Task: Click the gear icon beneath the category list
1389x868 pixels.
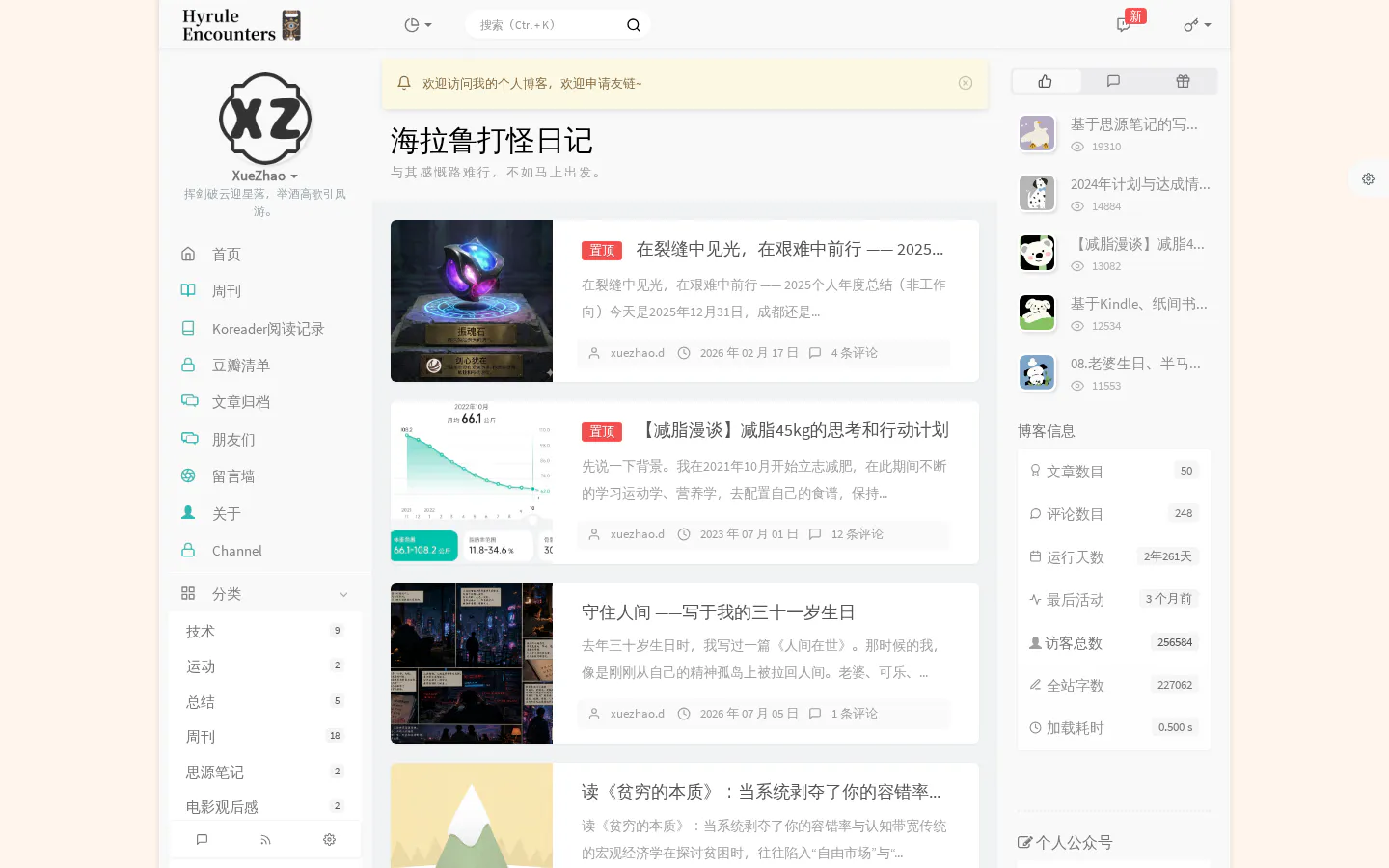Action: 329,840
